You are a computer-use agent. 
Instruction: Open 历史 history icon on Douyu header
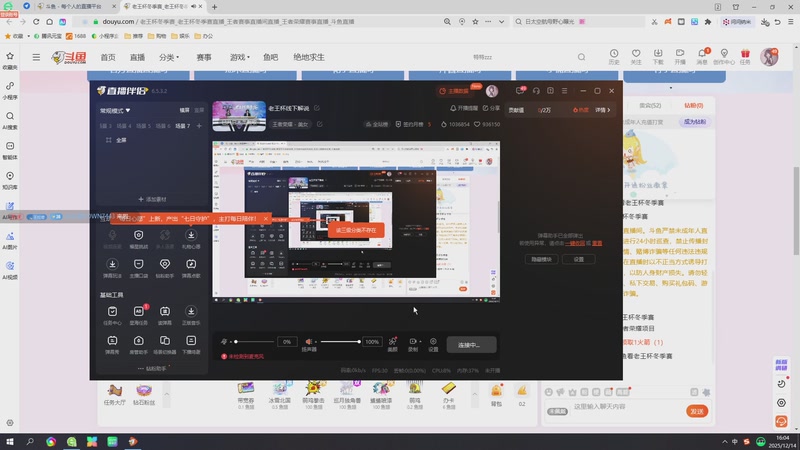click(x=614, y=57)
